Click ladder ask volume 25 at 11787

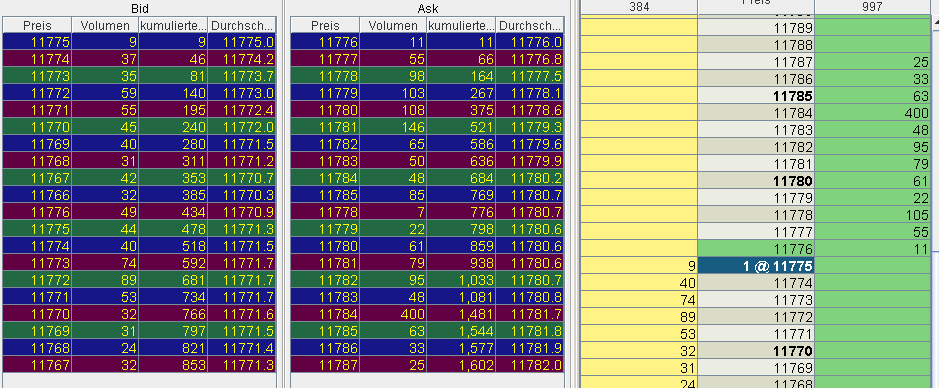tap(872, 62)
